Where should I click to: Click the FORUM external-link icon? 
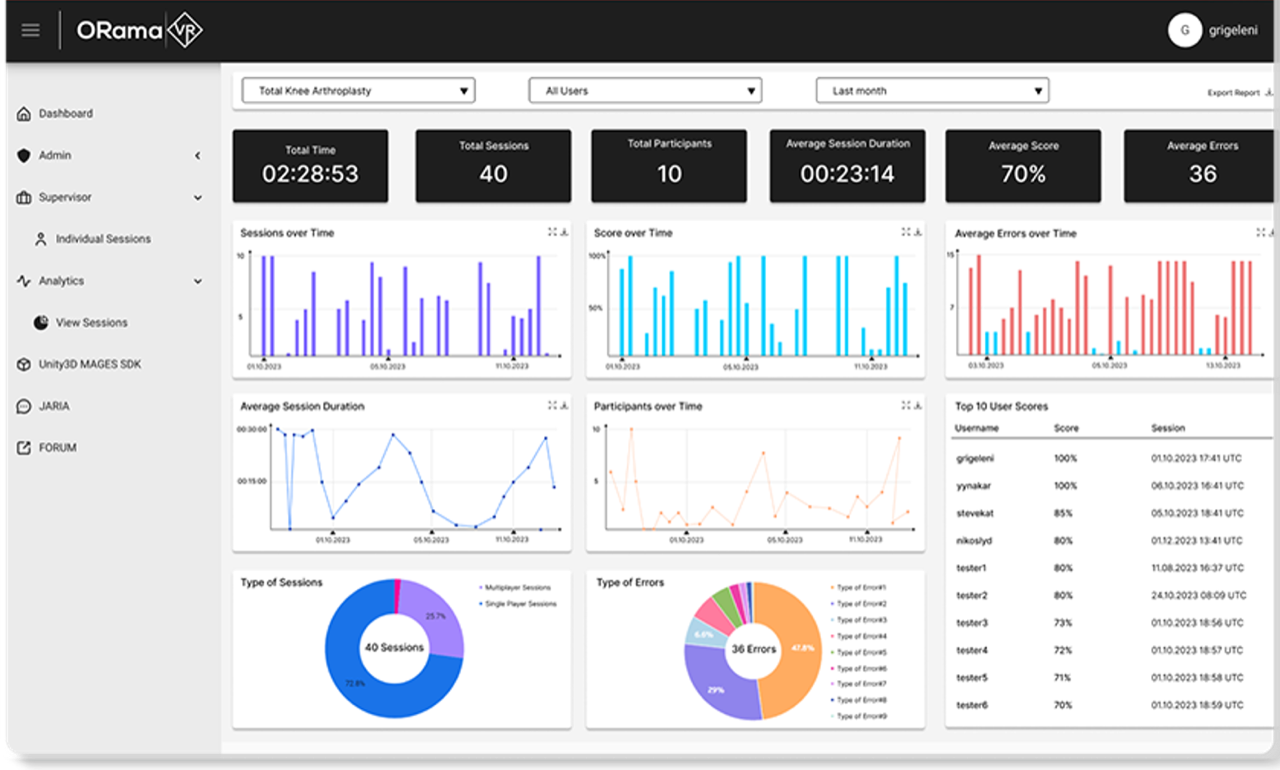click(x=22, y=447)
